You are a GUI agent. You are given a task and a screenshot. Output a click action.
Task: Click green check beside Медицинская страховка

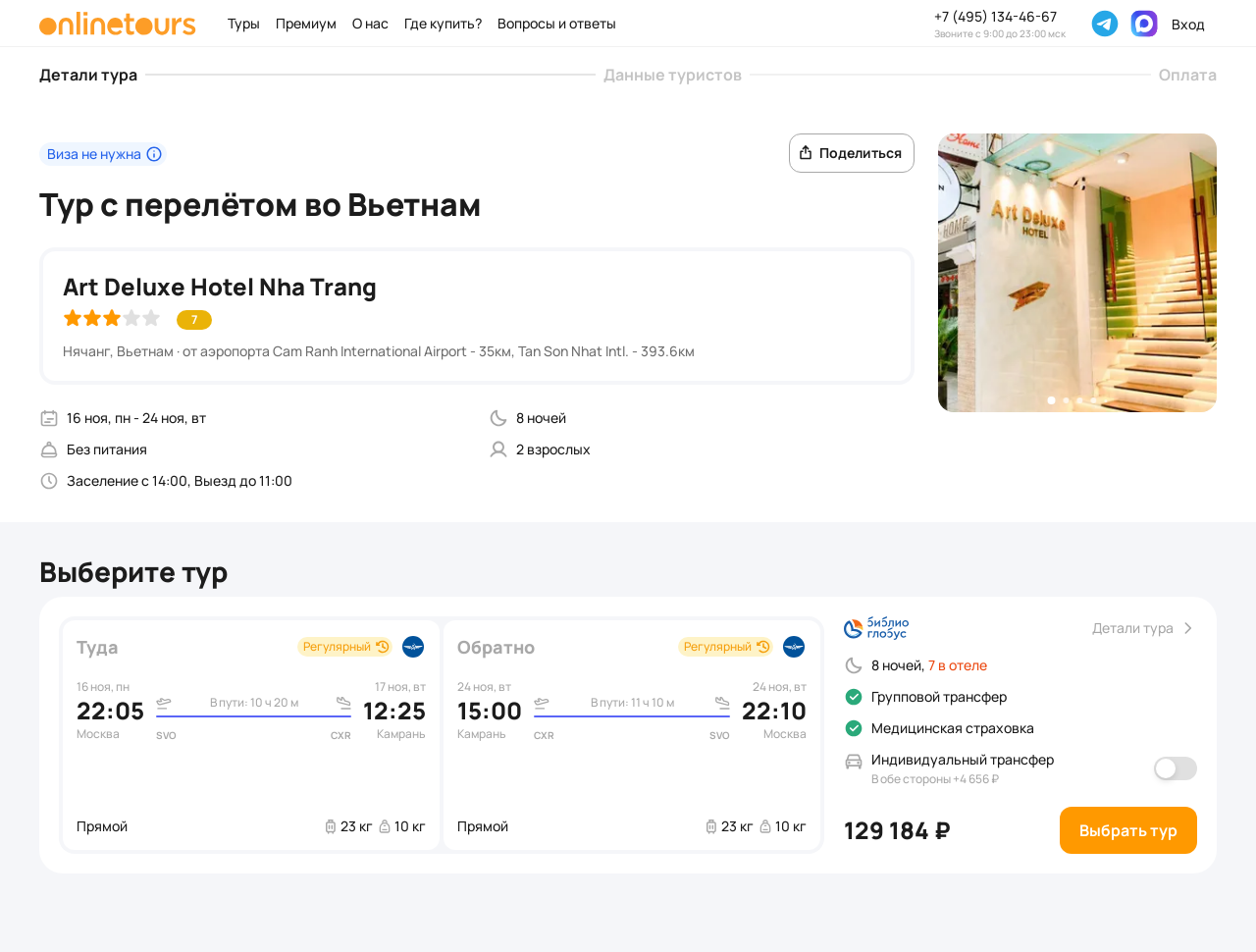click(854, 728)
